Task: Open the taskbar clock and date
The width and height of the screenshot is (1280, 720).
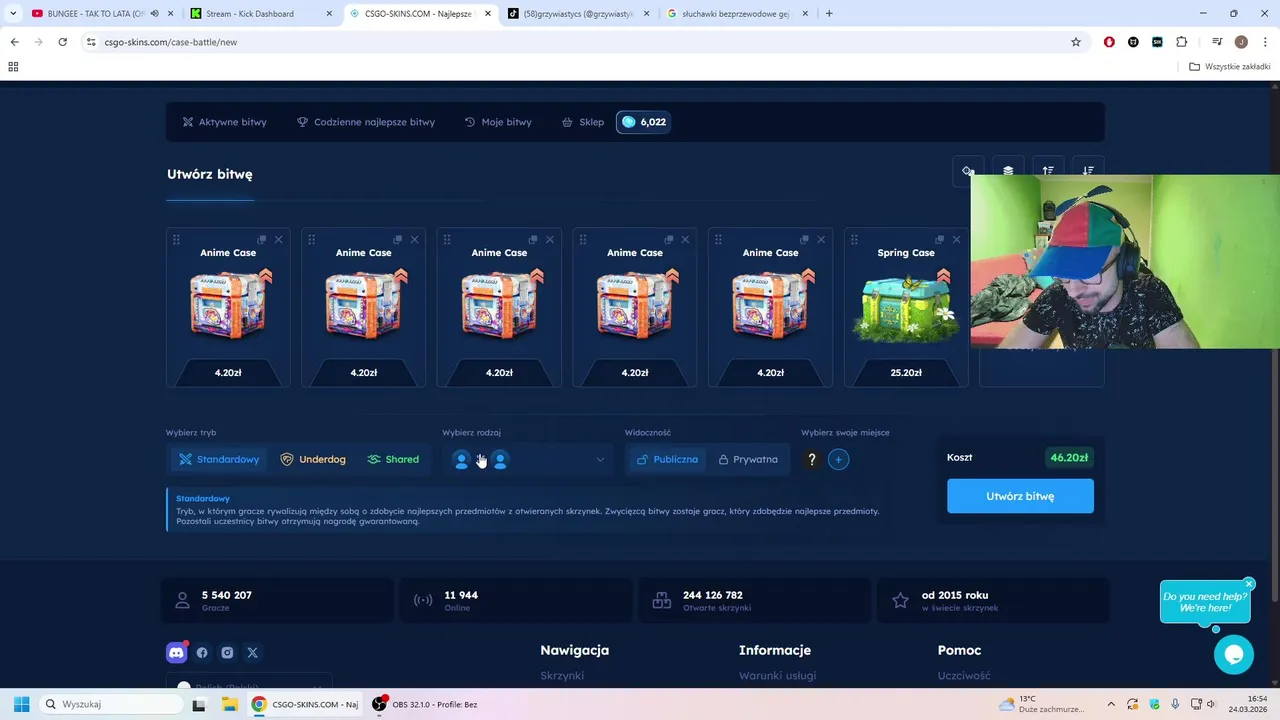Action: click(1246, 704)
